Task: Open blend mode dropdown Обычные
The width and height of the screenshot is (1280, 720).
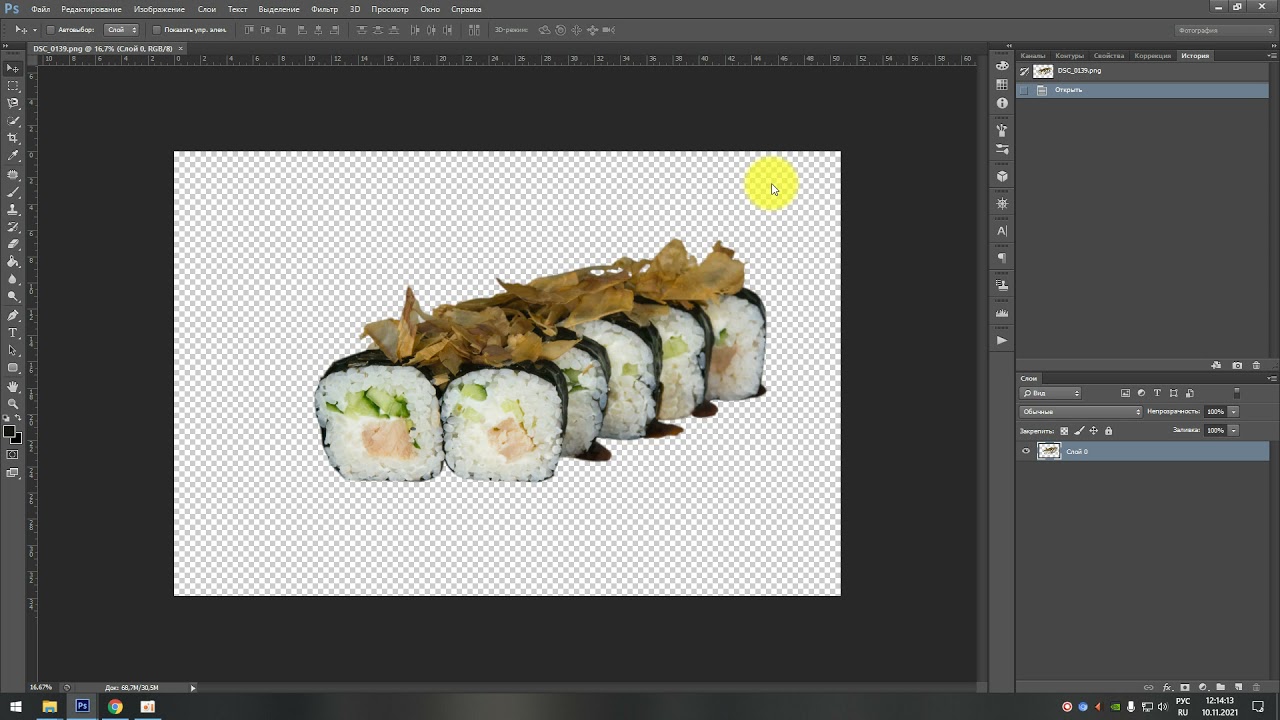Action: point(1080,412)
